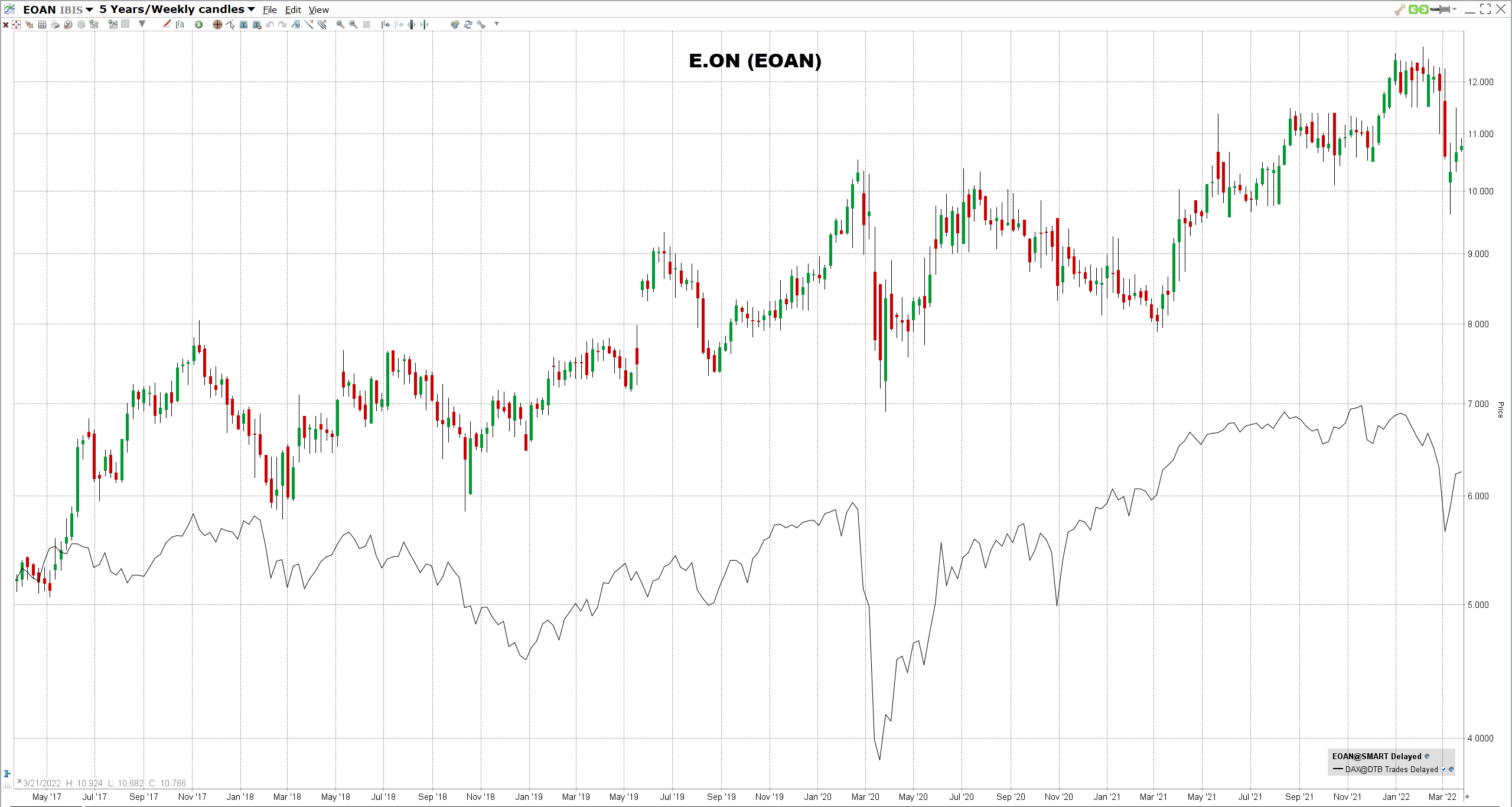Add a text annotation with T icon
This screenshot has width=1512, height=807.
(x=243, y=24)
